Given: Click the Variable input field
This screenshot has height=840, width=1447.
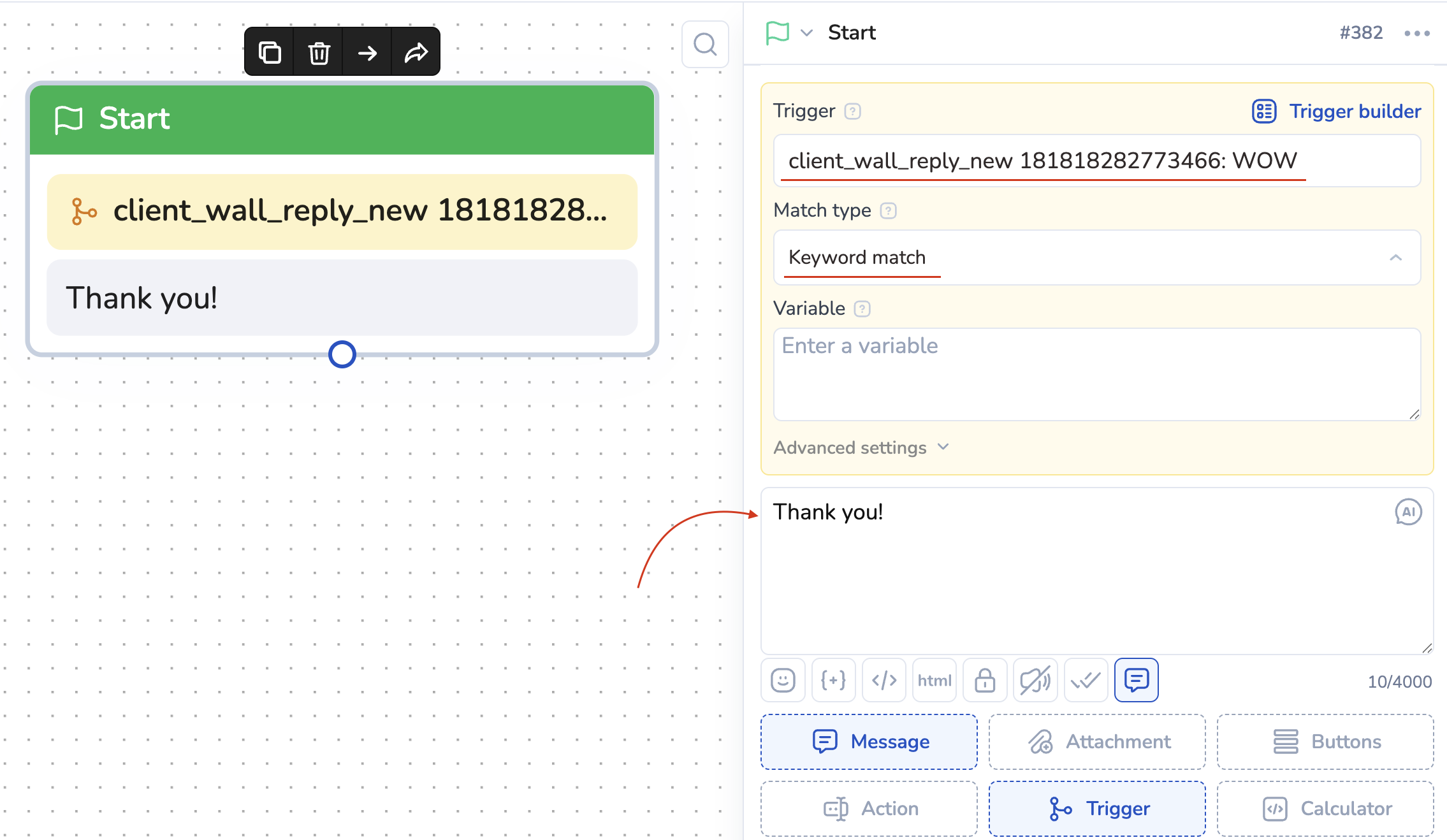Looking at the screenshot, I should coord(1096,374).
